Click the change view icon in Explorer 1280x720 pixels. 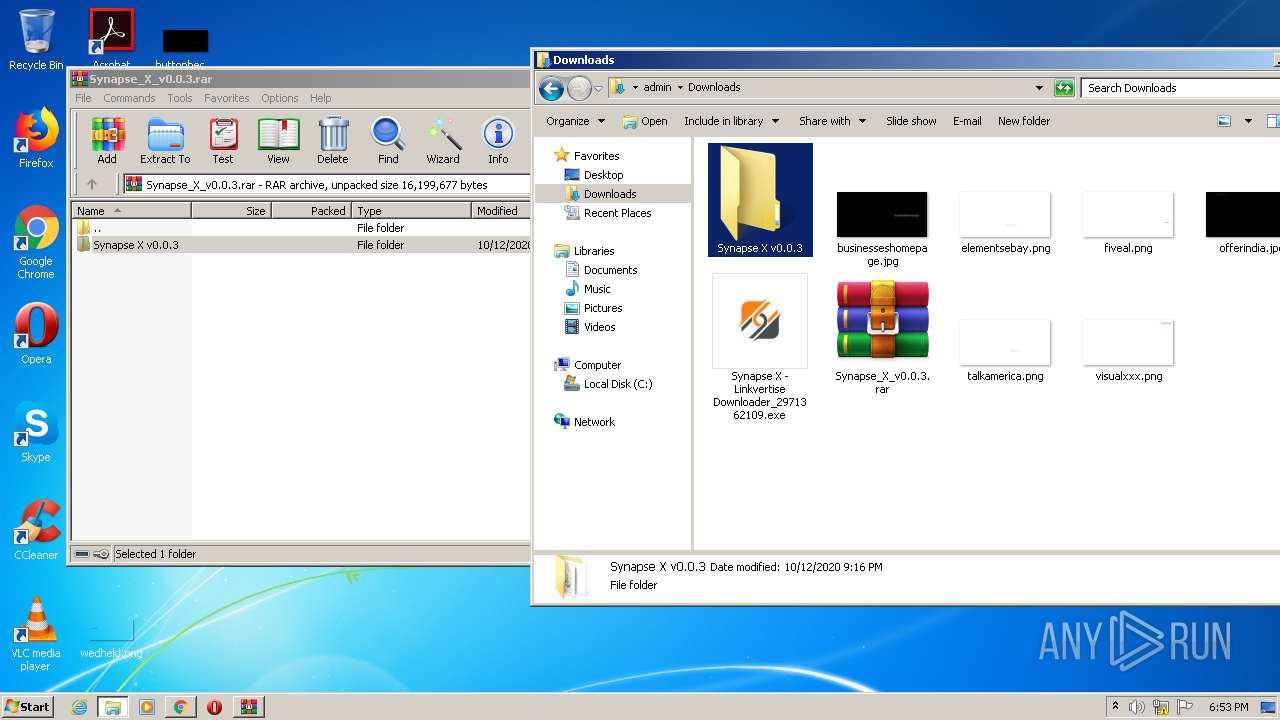click(1224, 121)
